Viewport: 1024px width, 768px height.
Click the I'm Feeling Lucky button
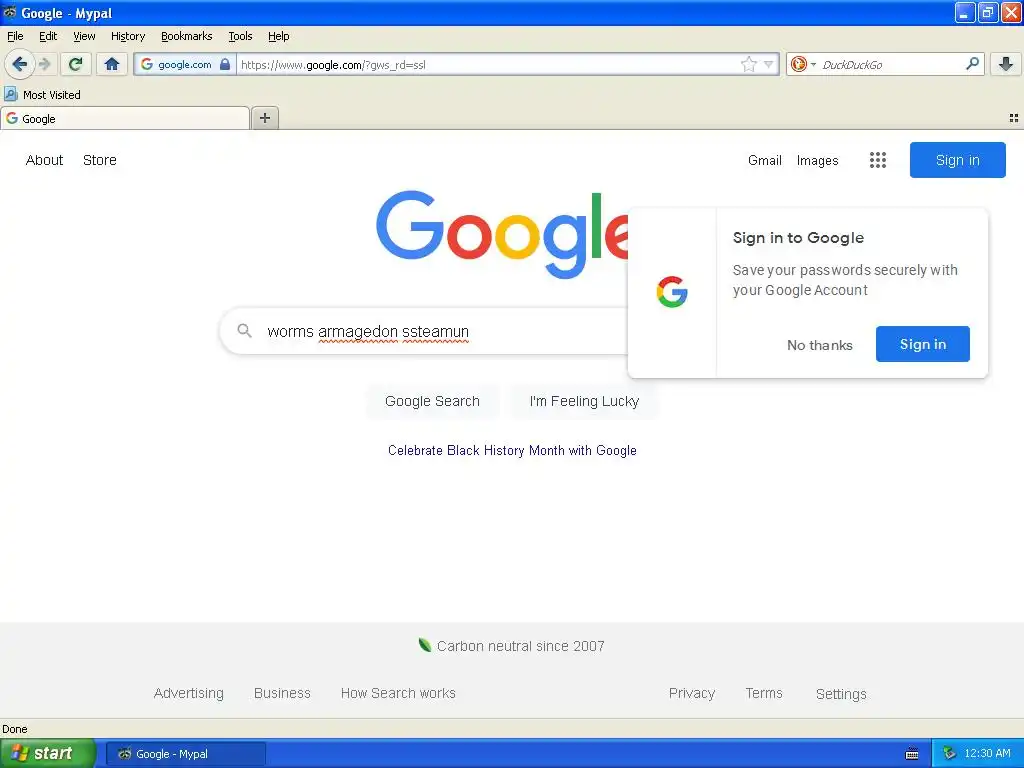point(584,401)
